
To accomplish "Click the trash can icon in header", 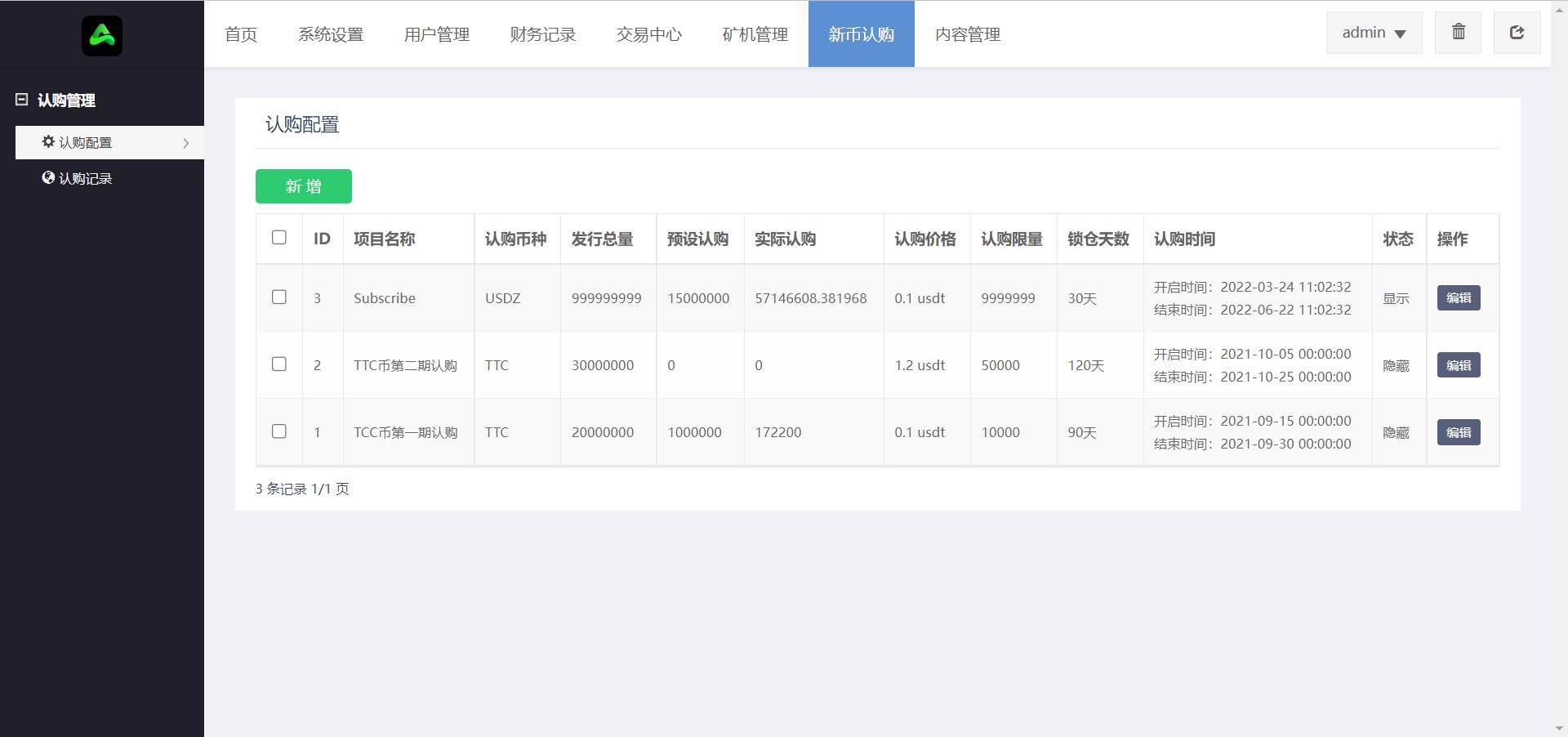I will (1458, 33).
